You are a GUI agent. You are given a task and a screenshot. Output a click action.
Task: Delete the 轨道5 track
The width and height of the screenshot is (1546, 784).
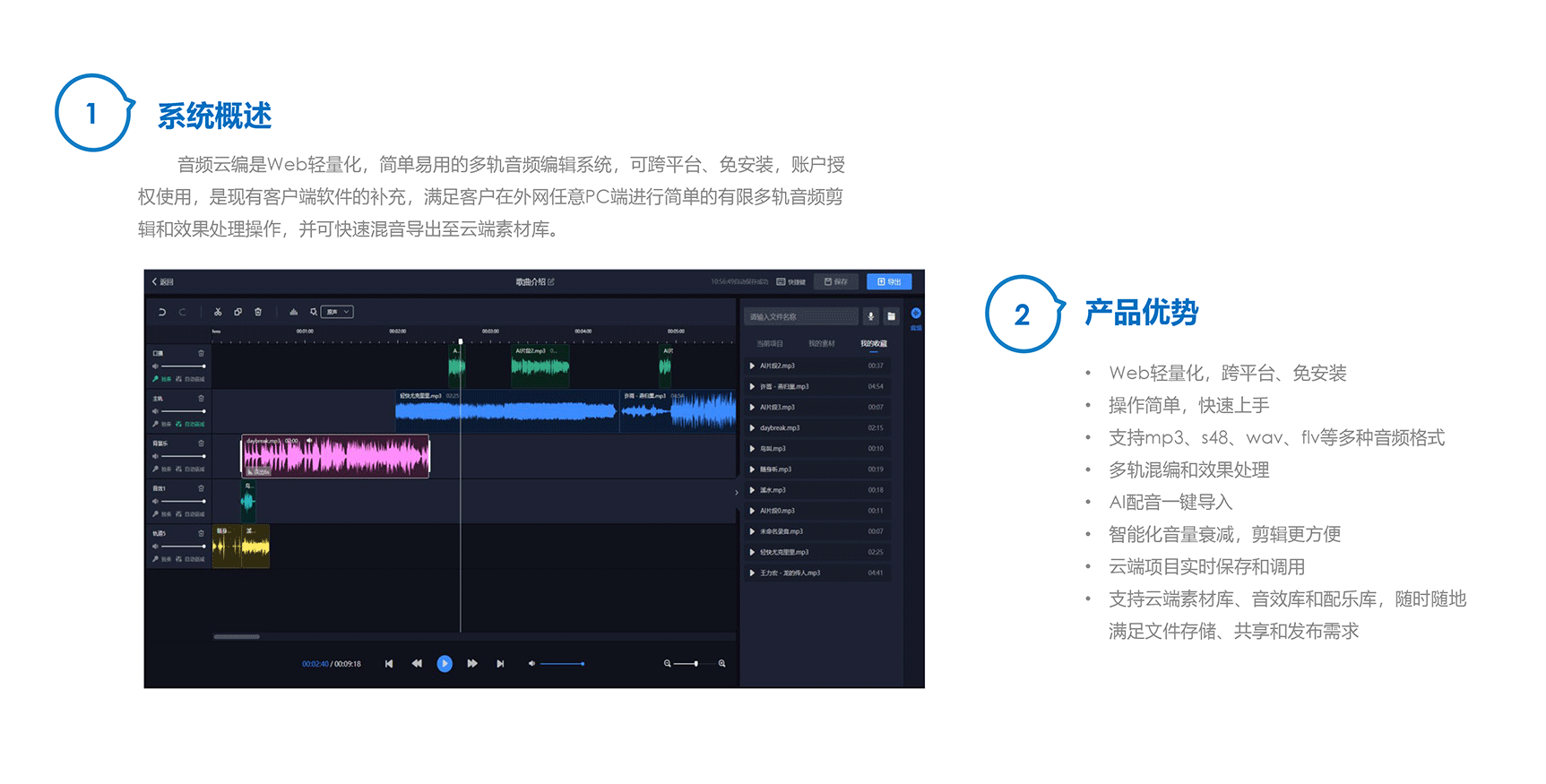pyautogui.click(x=201, y=533)
